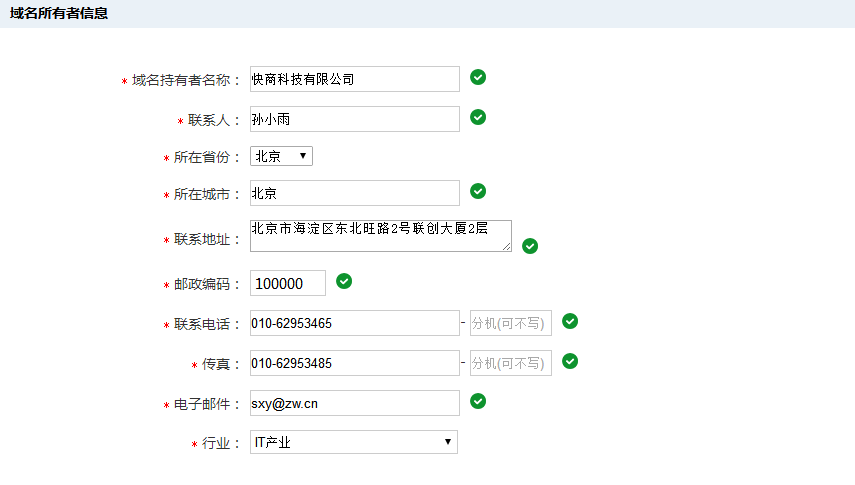This screenshot has height=485, width=855.
Task: Click the industry dropdown arrow
Action: [448, 442]
